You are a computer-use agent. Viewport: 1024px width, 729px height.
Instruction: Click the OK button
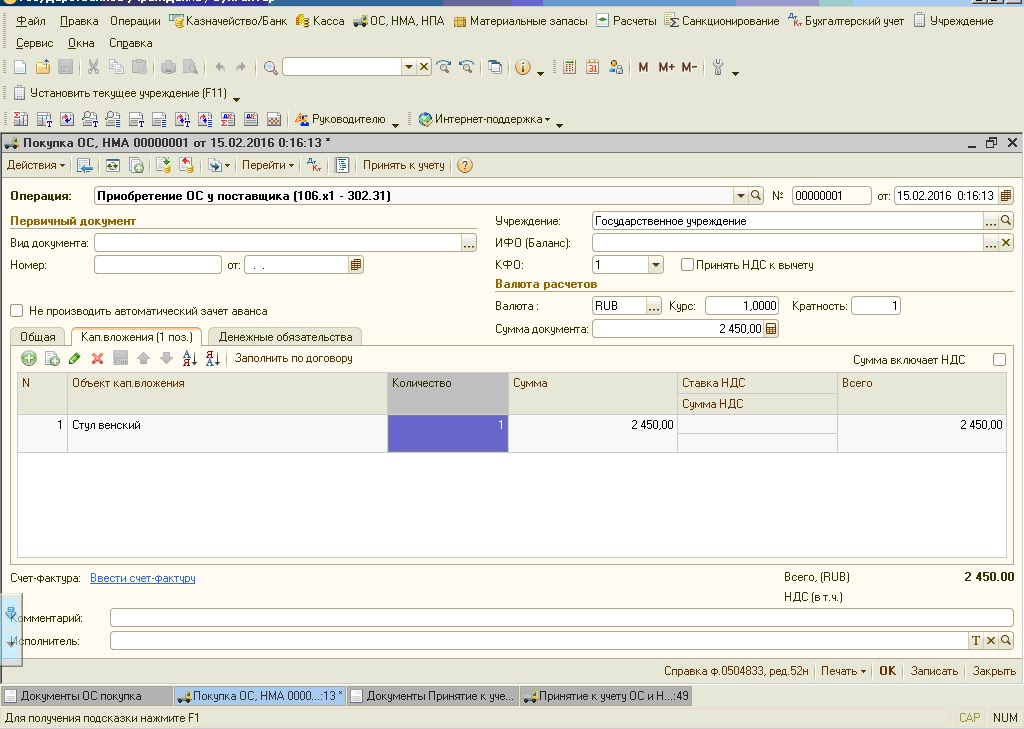(888, 671)
